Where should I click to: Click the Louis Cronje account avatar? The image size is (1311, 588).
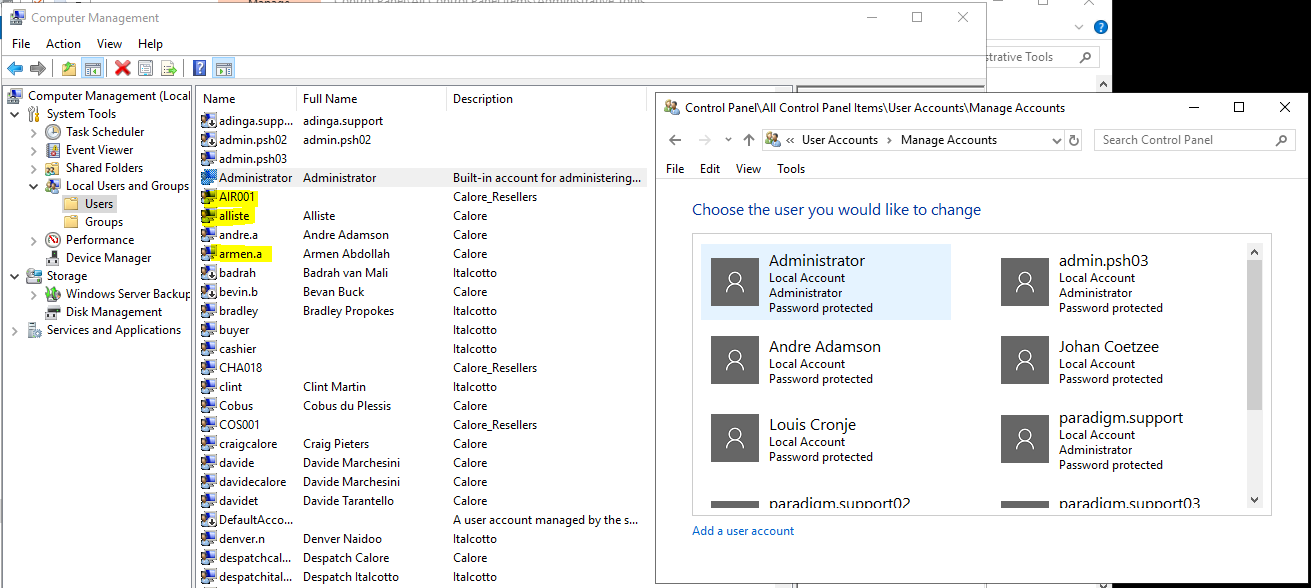(x=735, y=437)
